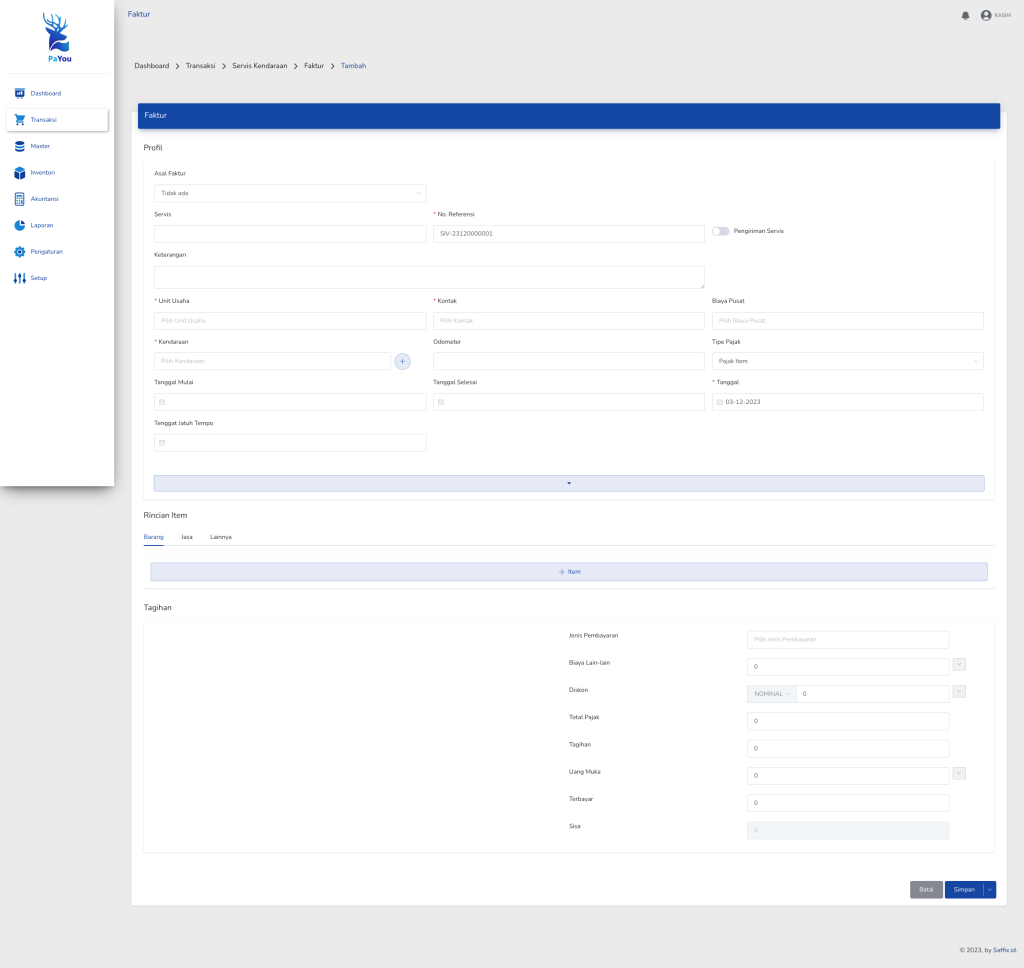1024x968 pixels.
Task: Click the Simpan button
Action: pos(964,890)
